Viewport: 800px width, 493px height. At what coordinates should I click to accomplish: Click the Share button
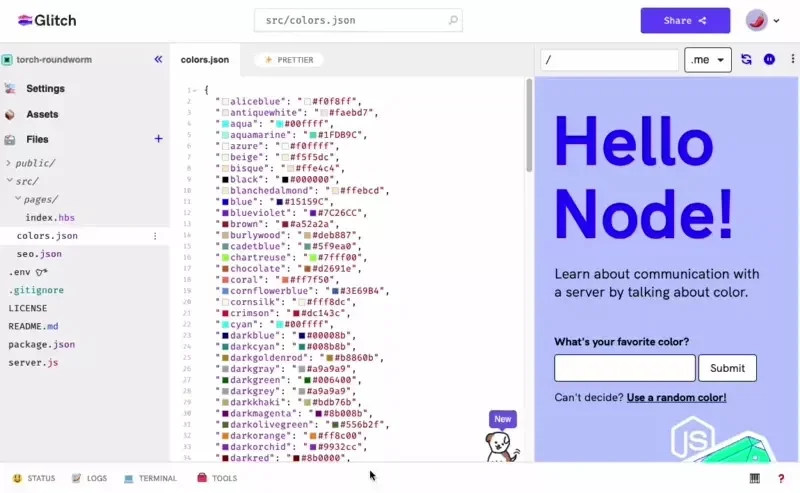[685, 20]
